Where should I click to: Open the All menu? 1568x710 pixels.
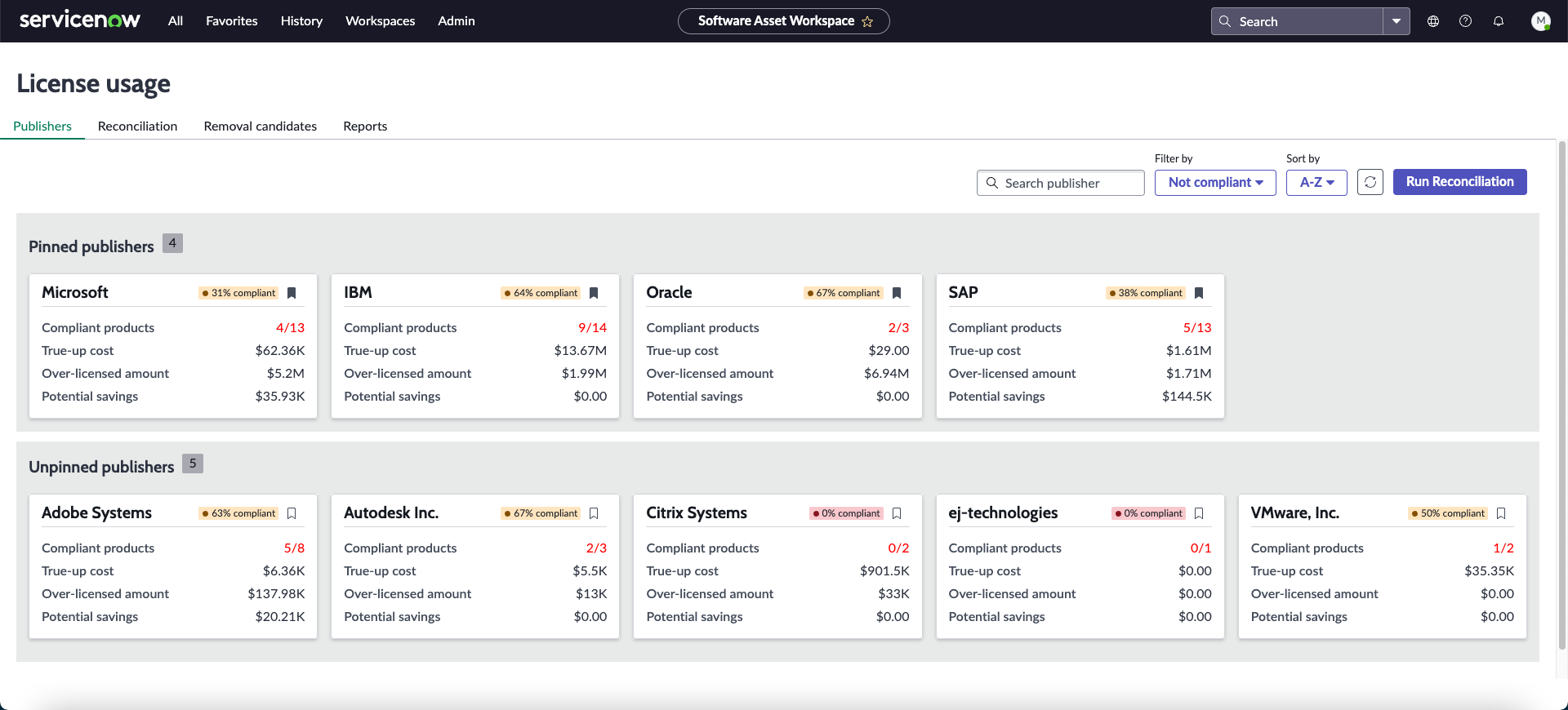coord(176,21)
